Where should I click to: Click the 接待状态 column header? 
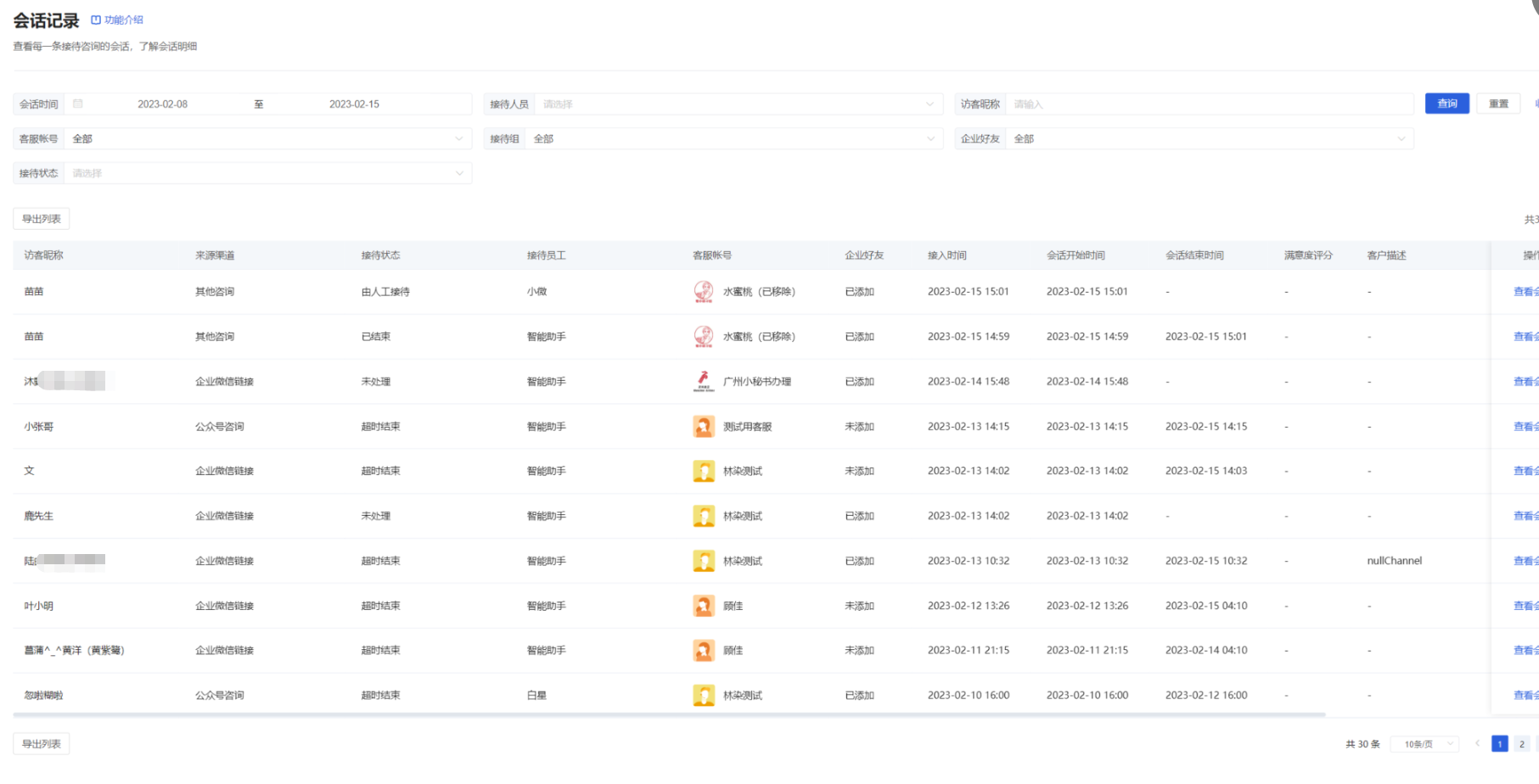pyautogui.click(x=380, y=255)
